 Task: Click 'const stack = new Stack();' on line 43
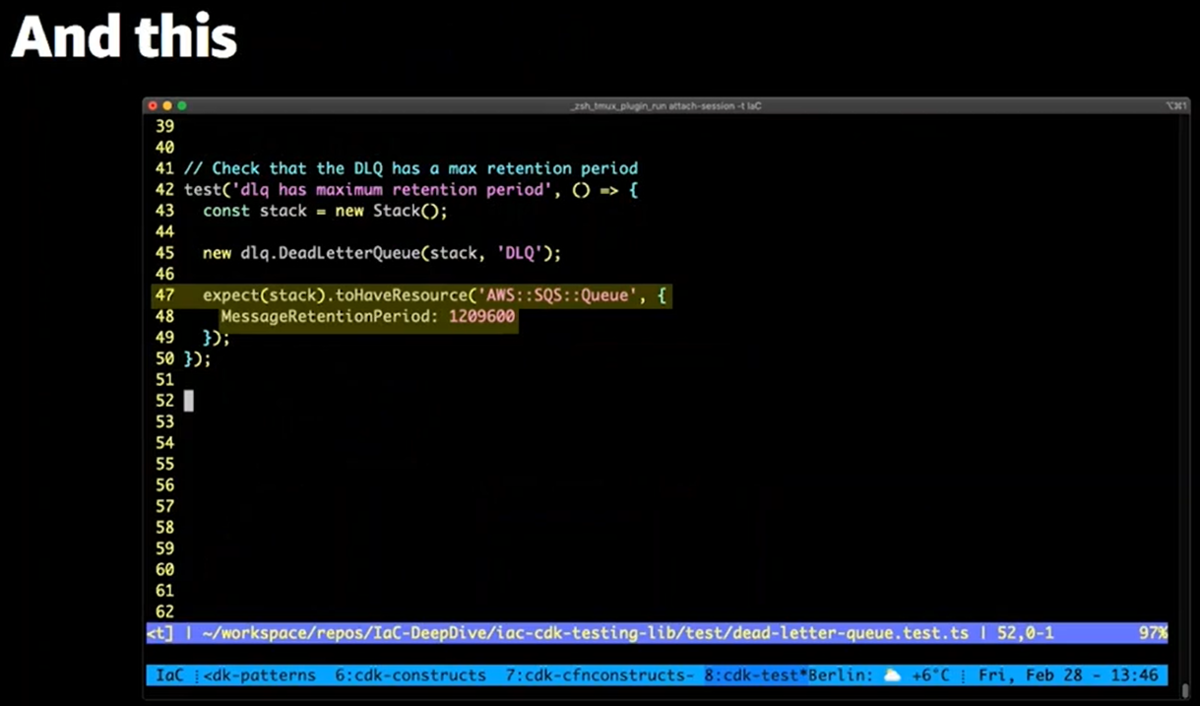[x=325, y=211]
